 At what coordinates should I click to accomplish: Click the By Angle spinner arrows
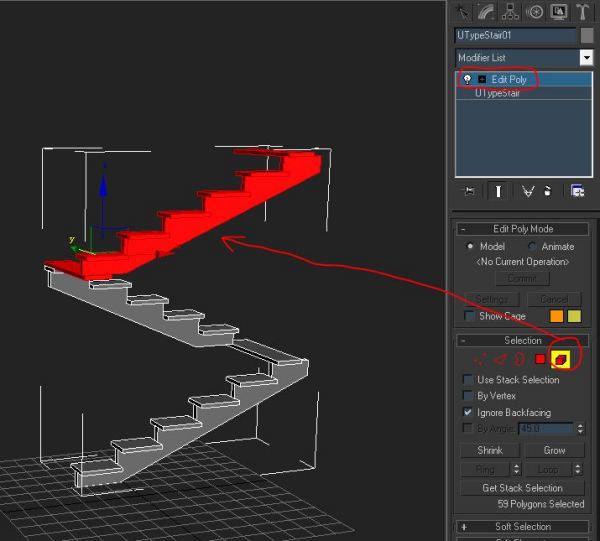580,429
